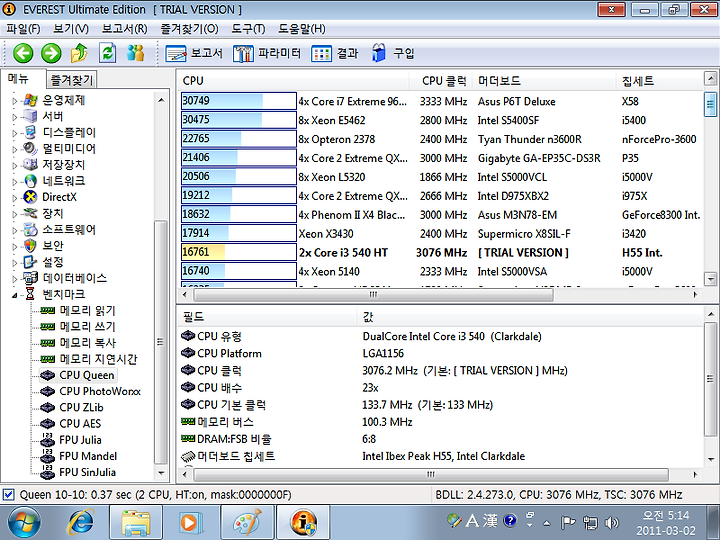Viewport: 720px width, 540px height.
Task: Click the highlighted 16761 score bar
Action: (x=238, y=252)
